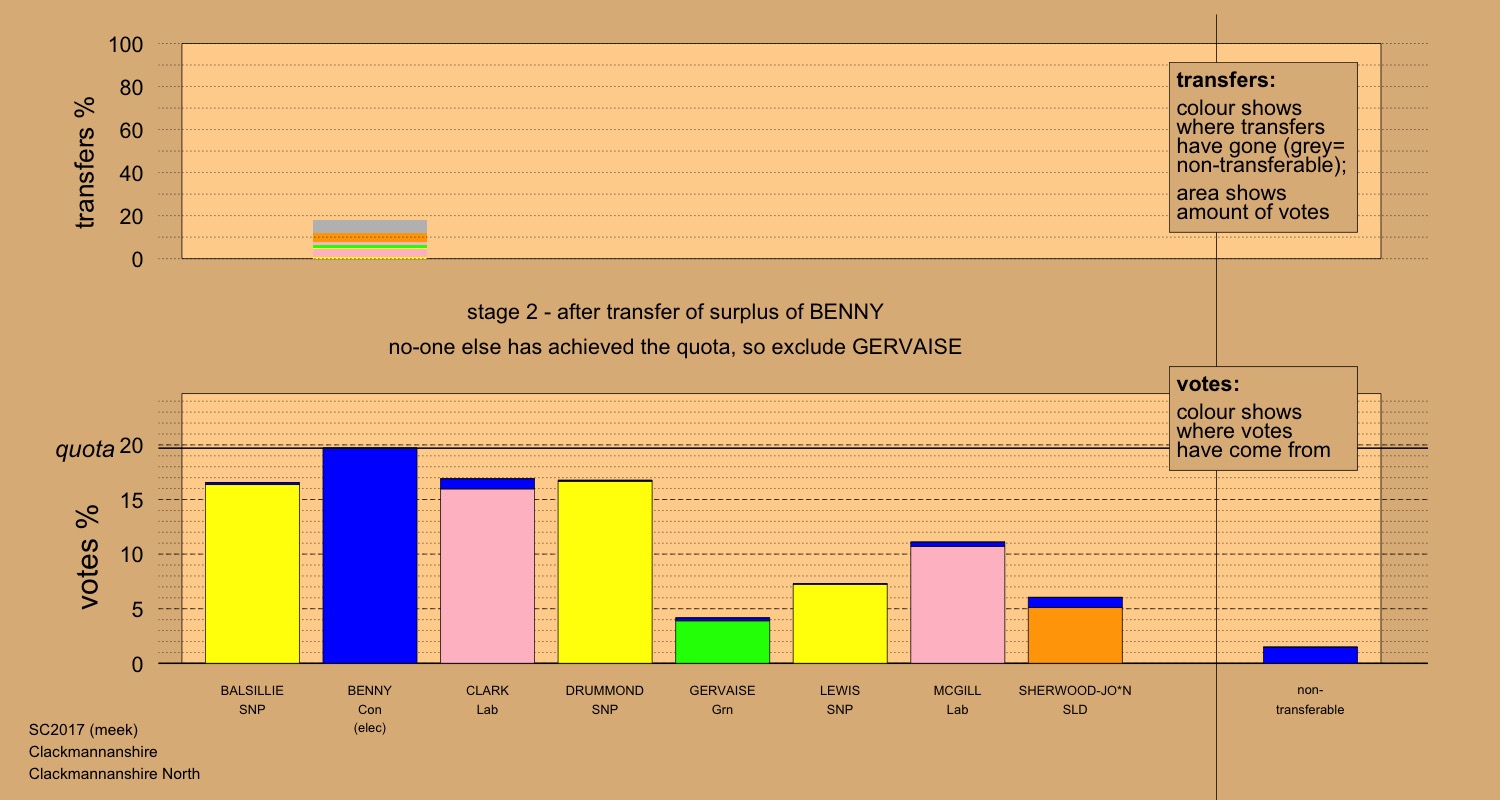Click the 'exclude GERVAISE' message line
This screenshot has height=800, width=1500.
[x=675, y=348]
